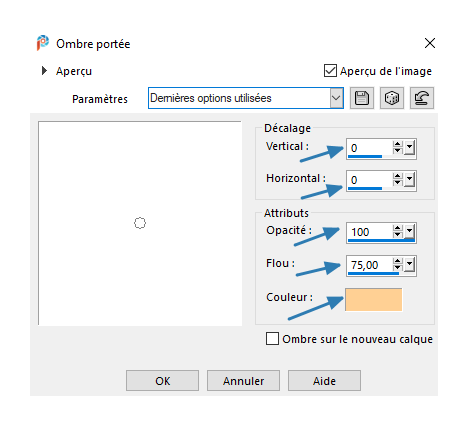This screenshot has width=468, height=426.
Task: Open the Flou value slider popup
Action: (x=410, y=265)
